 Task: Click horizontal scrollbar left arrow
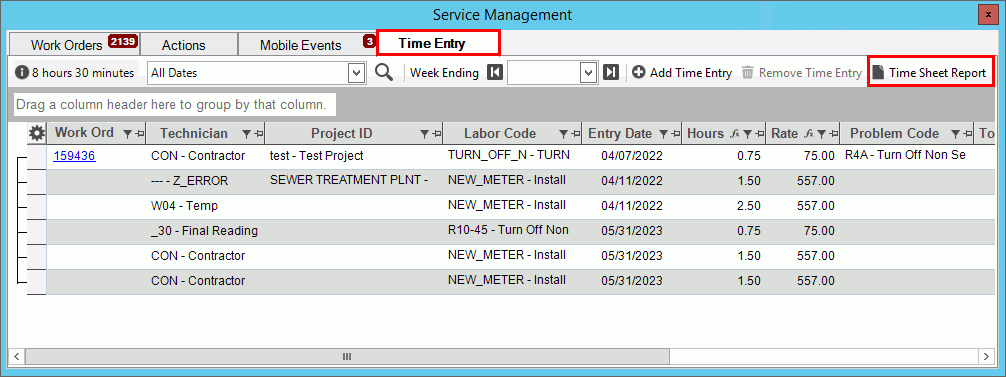tap(17, 356)
